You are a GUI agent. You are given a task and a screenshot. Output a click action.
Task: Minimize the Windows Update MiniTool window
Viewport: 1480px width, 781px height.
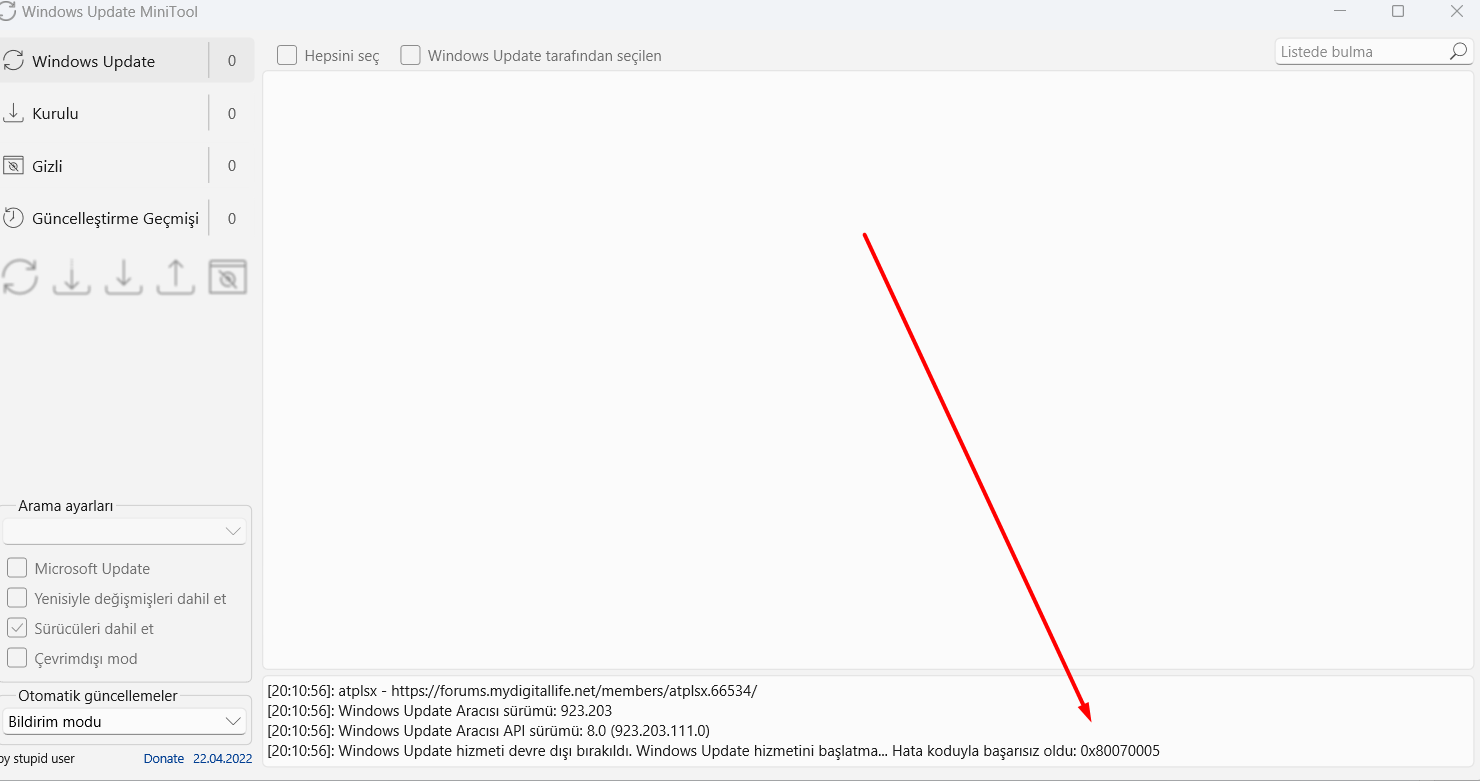click(1340, 11)
